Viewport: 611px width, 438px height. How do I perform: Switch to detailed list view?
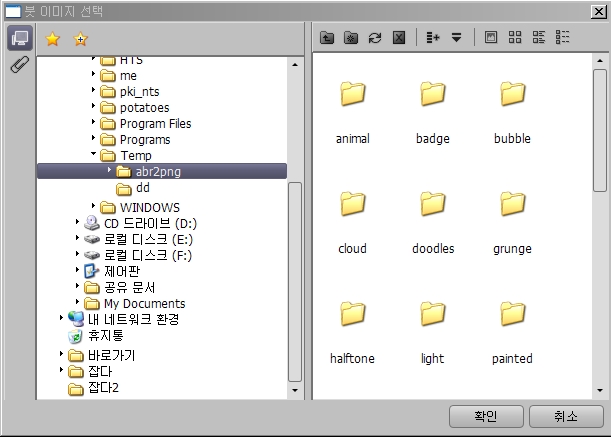click(562, 37)
